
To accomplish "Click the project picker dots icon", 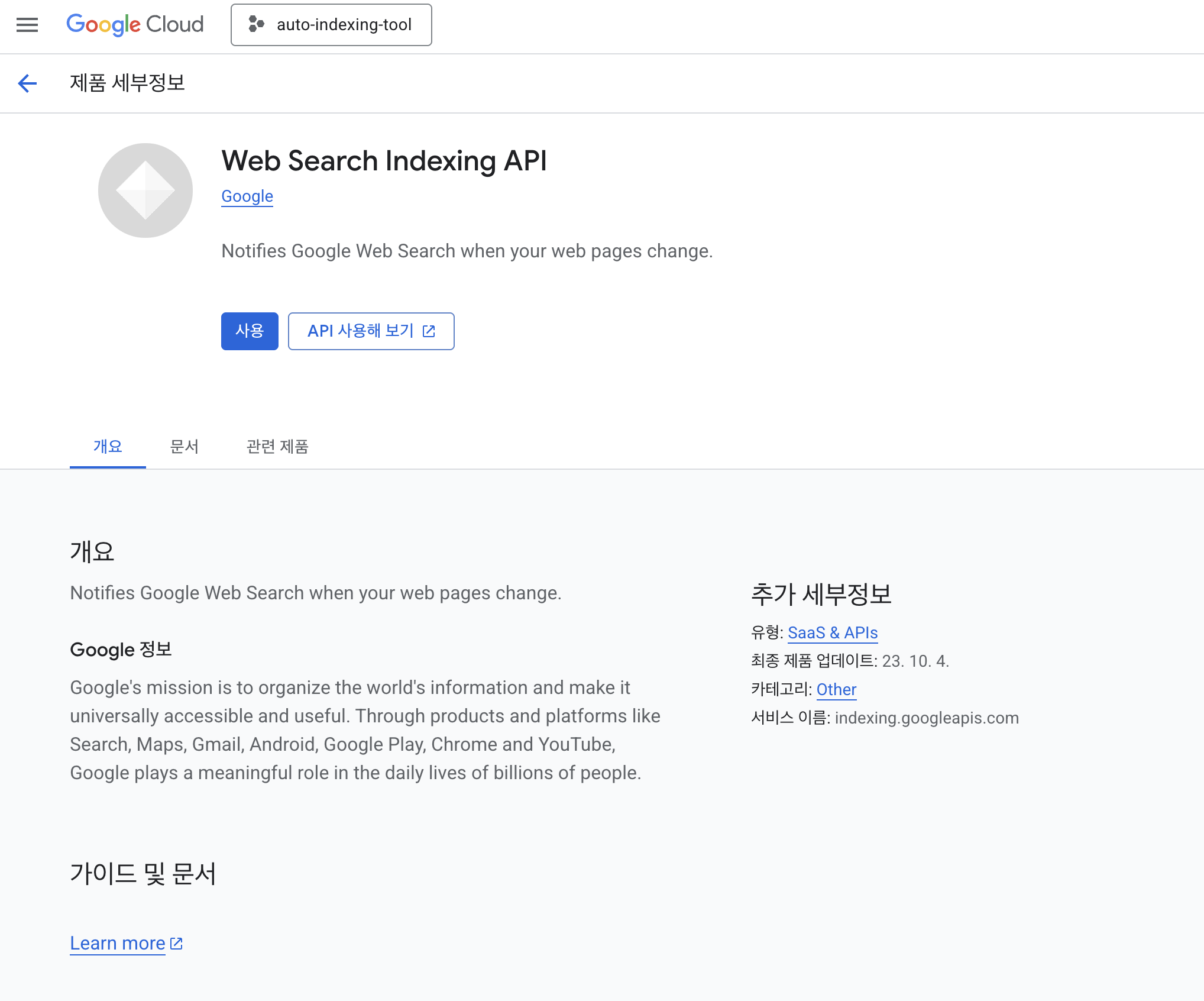I will (x=256, y=24).
